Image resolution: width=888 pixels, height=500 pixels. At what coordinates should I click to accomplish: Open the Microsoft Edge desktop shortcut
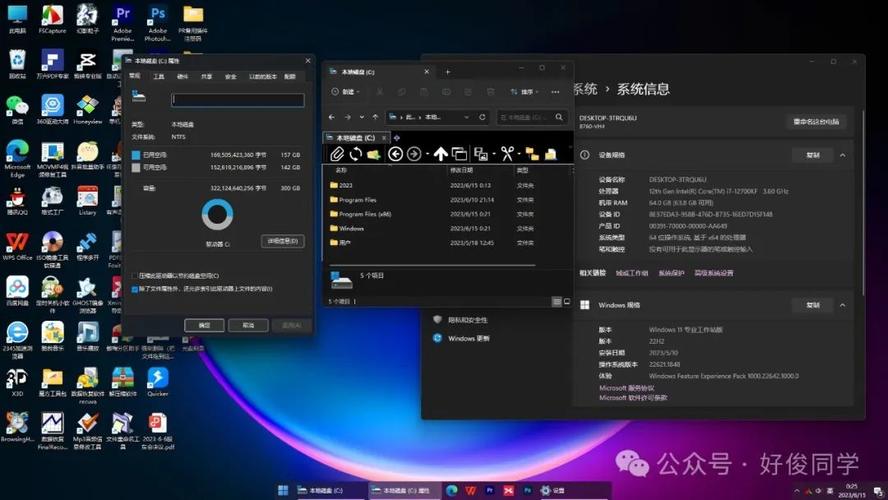(17, 159)
